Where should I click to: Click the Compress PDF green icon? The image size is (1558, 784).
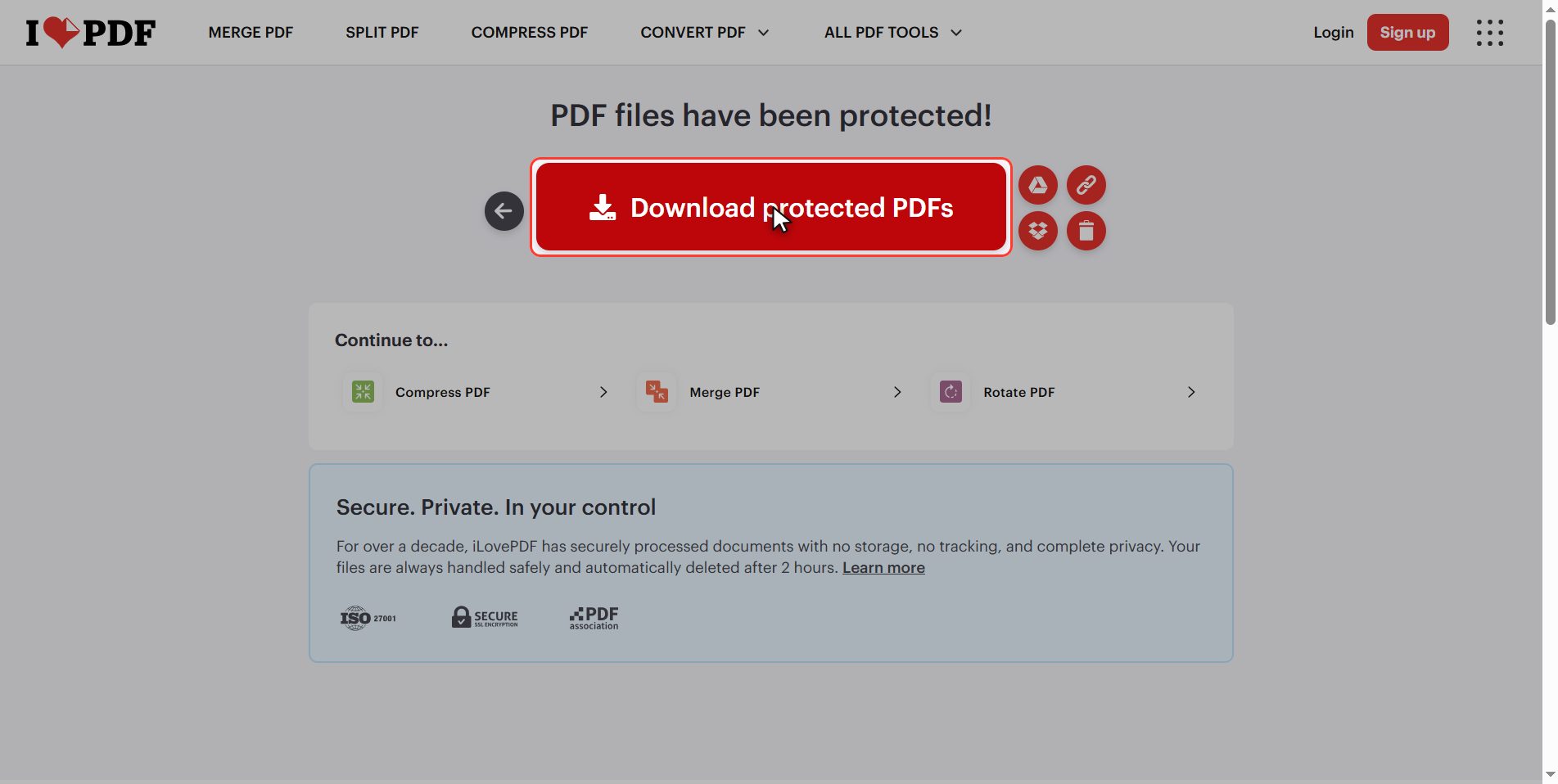(x=363, y=392)
